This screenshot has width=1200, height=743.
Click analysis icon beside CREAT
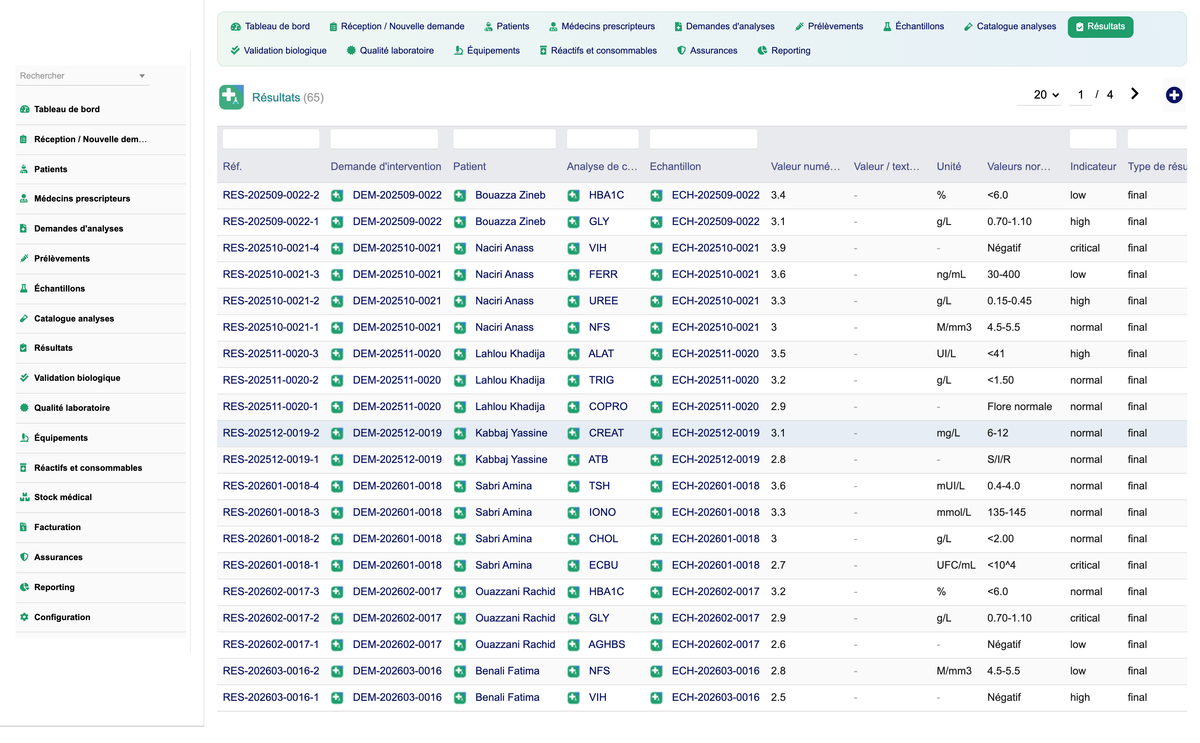click(x=573, y=433)
